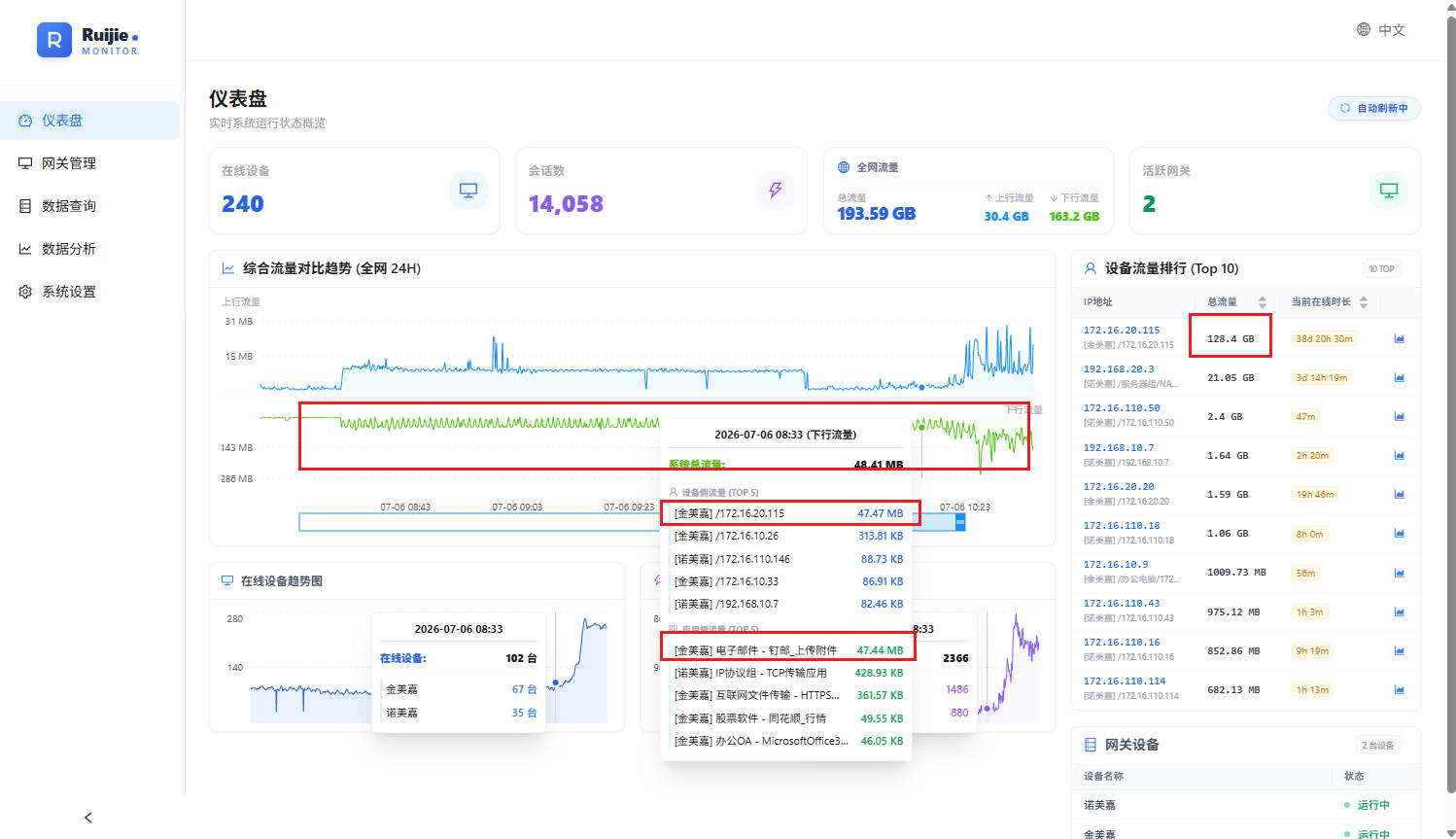Open chart icon for 172.16.110.114 row
This screenshot has width=1456, height=839.
coord(1399,689)
